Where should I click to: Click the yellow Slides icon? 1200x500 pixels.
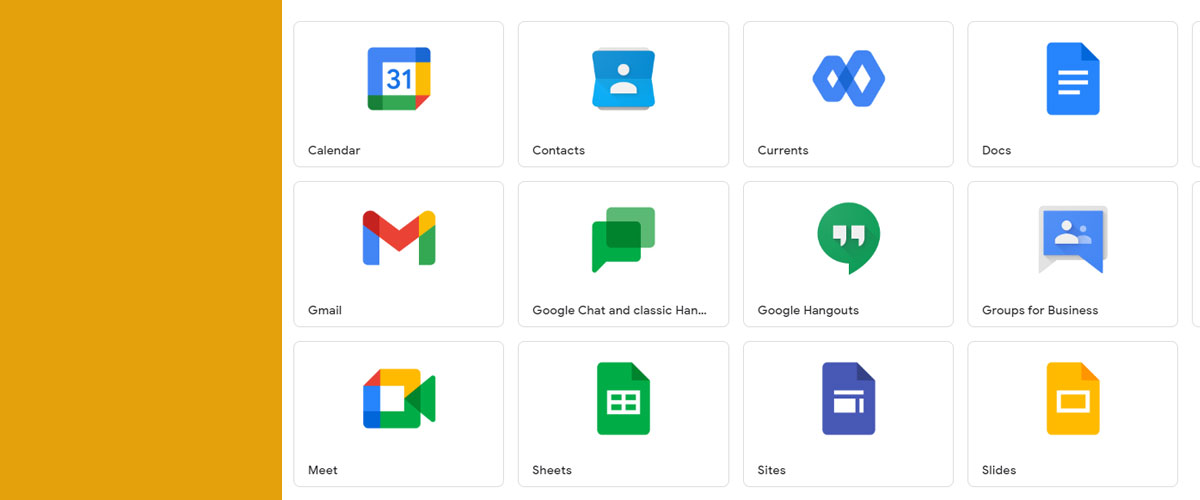click(1073, 398)
